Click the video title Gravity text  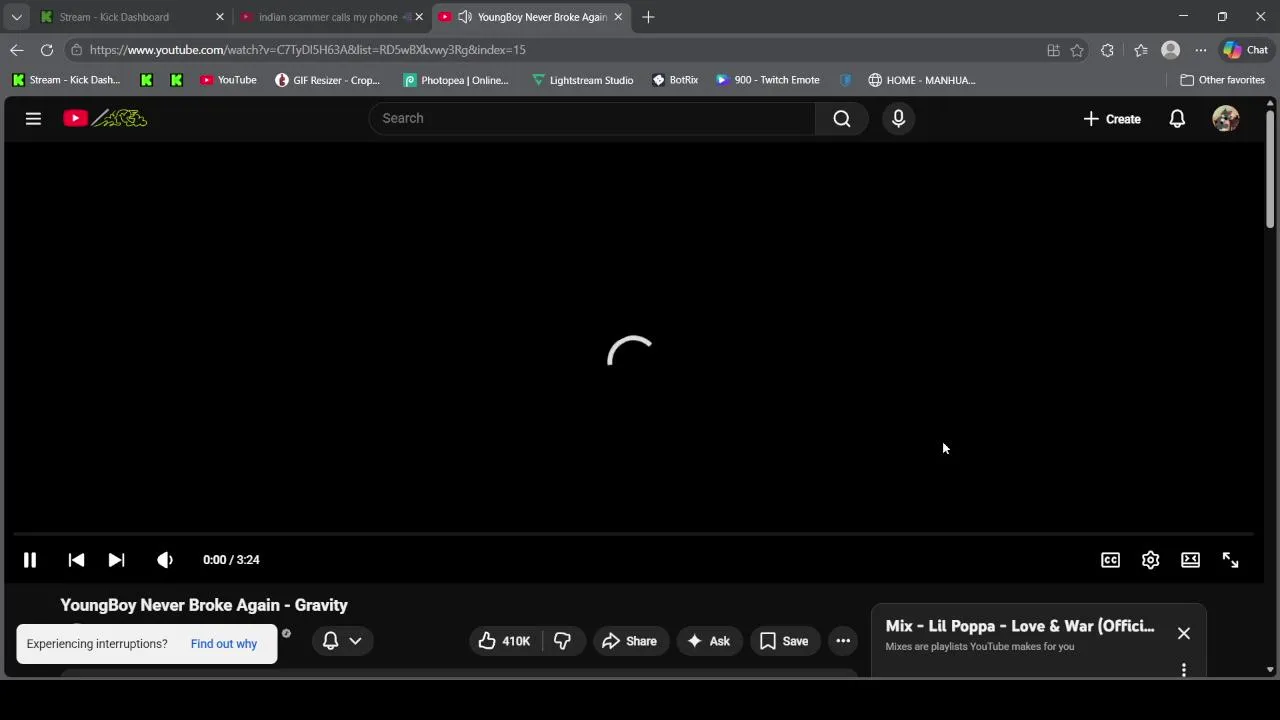204,605
